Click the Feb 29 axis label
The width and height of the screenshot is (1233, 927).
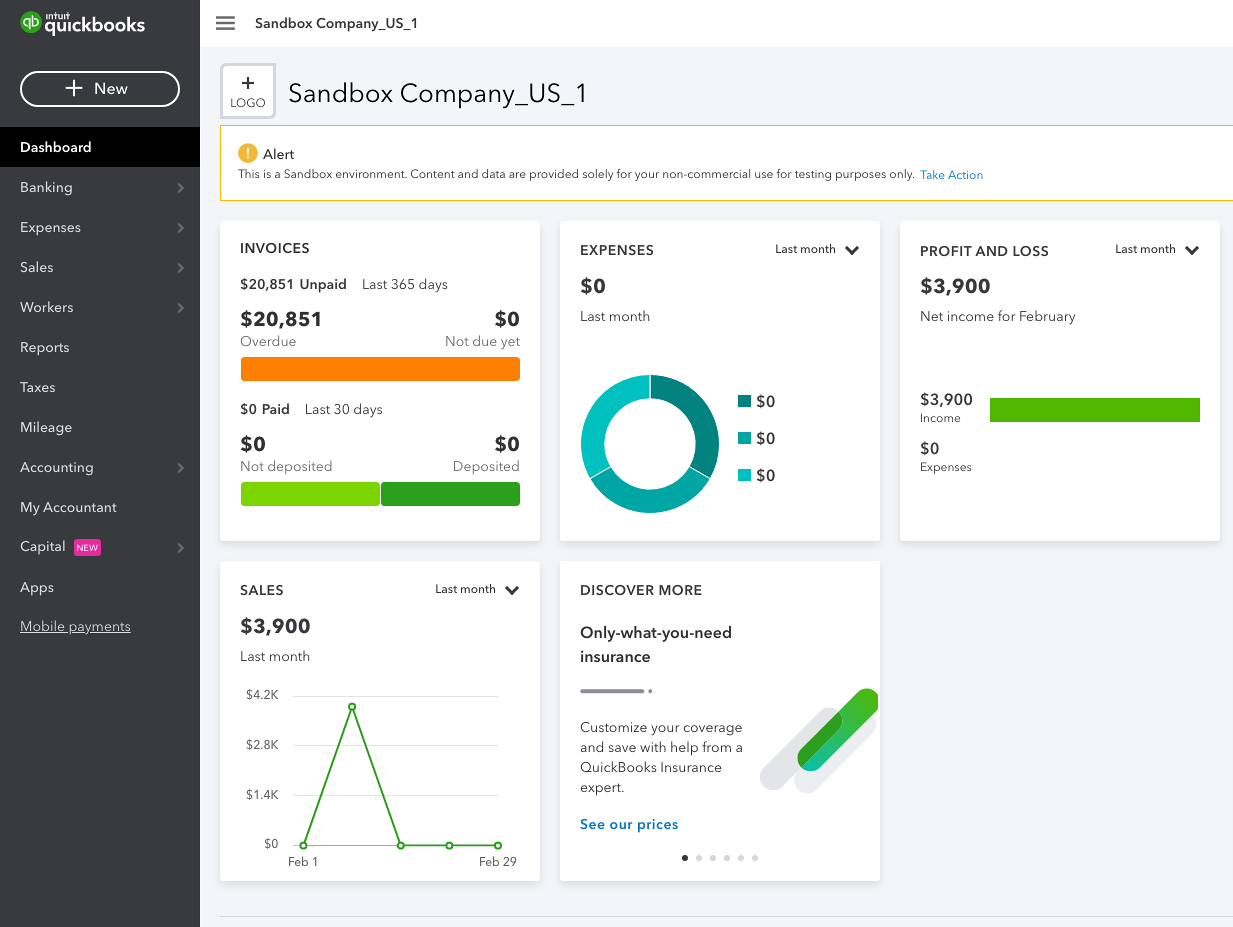tap(497, 862)
